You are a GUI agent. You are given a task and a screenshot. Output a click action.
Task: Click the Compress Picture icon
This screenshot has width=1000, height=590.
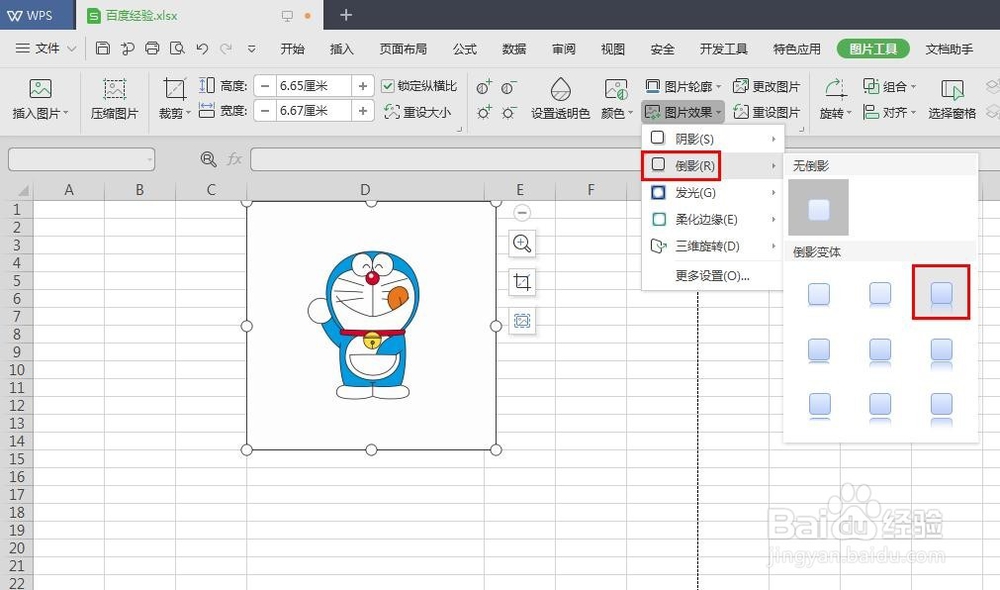pyautogui.click(x=114, y=89)
